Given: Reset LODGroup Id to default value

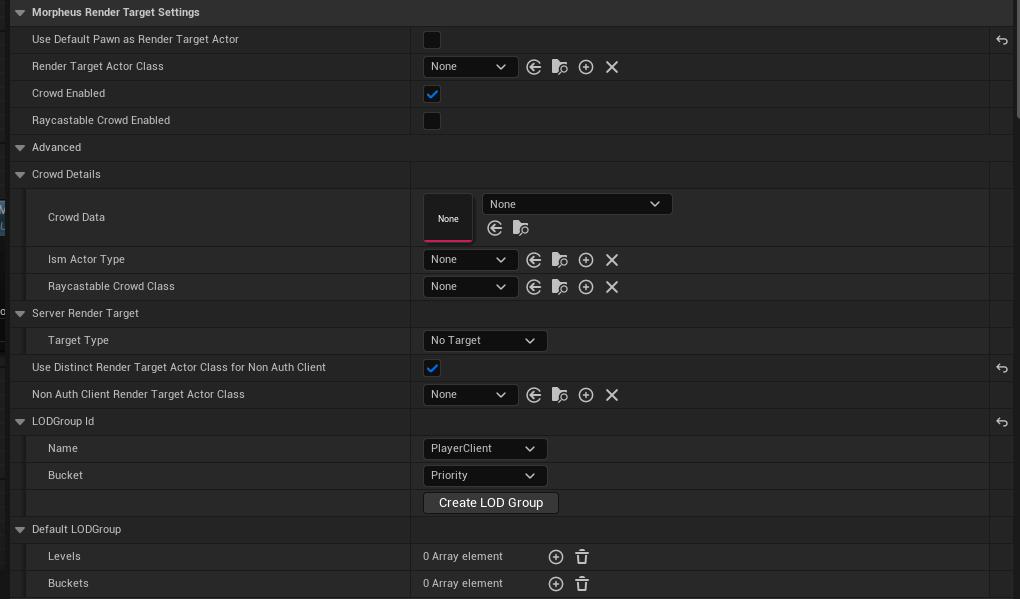Looking at the screenshot, I should (1002, 422).
